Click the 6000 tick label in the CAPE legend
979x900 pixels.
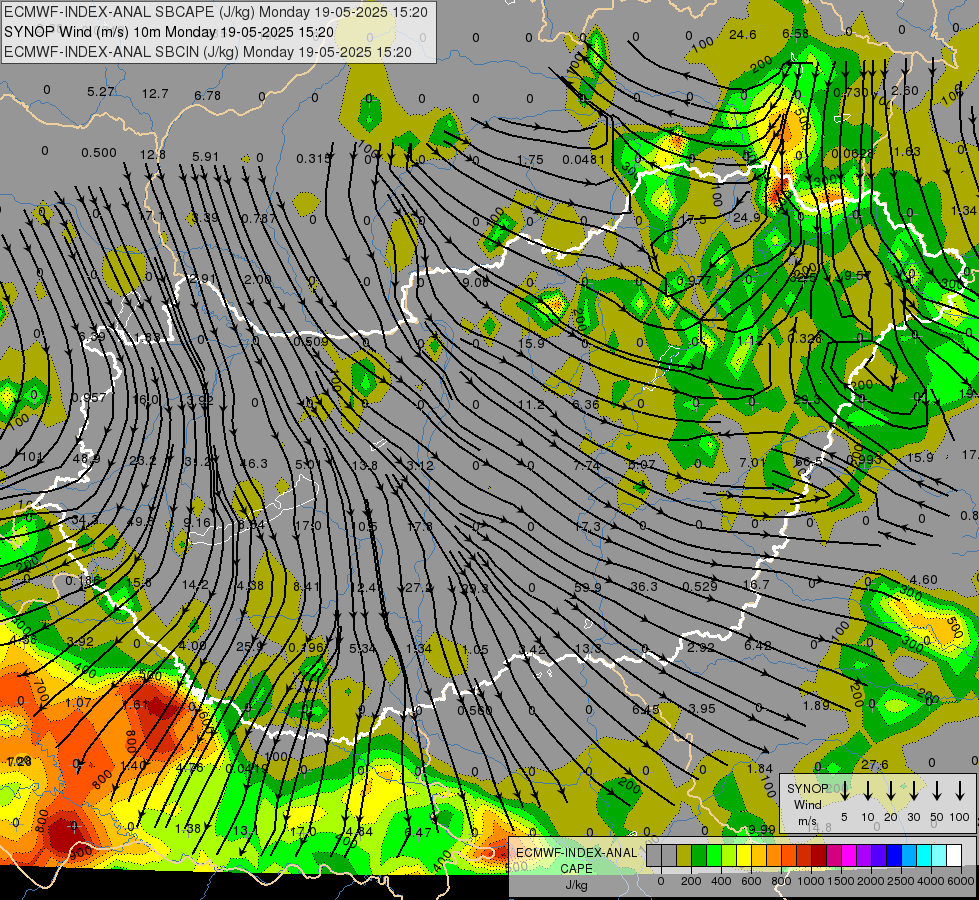[962, 881]
